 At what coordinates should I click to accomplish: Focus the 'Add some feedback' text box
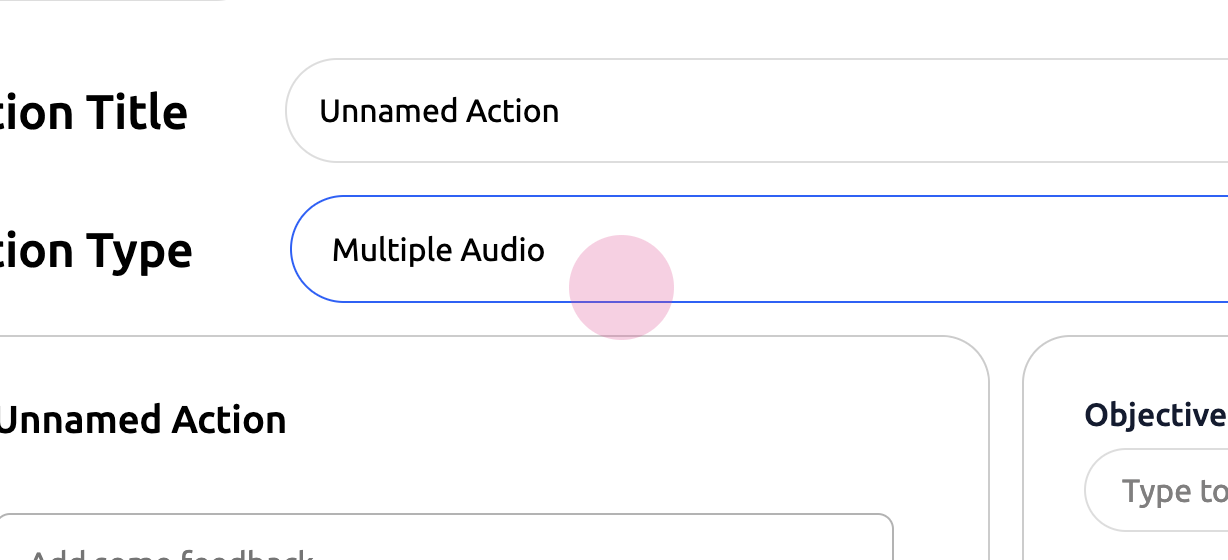pyautogui.click(x=445, y=540)
